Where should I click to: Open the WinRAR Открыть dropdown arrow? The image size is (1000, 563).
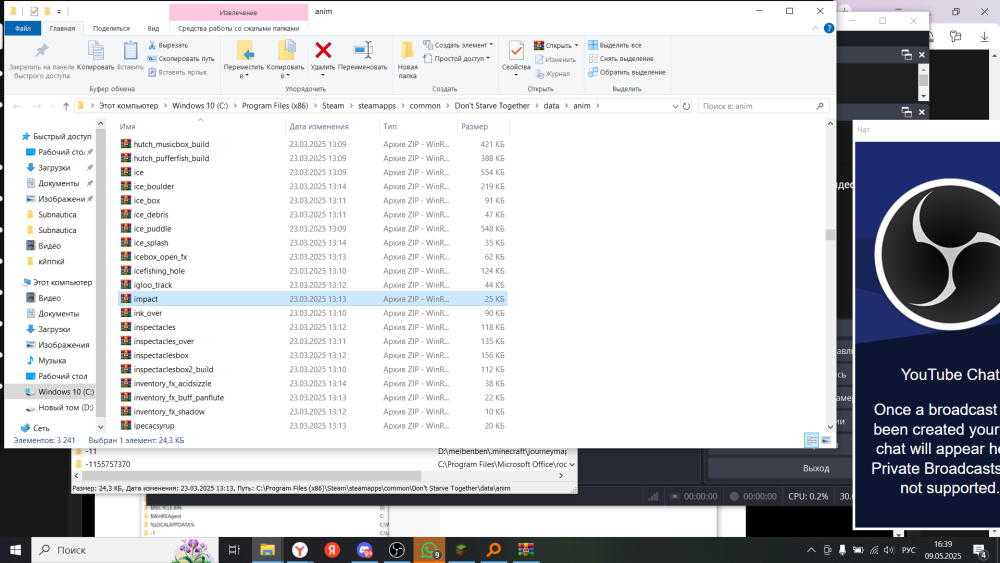577,45
